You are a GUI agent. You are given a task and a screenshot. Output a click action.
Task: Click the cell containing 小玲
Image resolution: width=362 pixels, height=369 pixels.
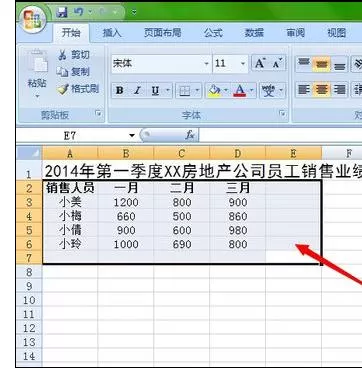70,244
